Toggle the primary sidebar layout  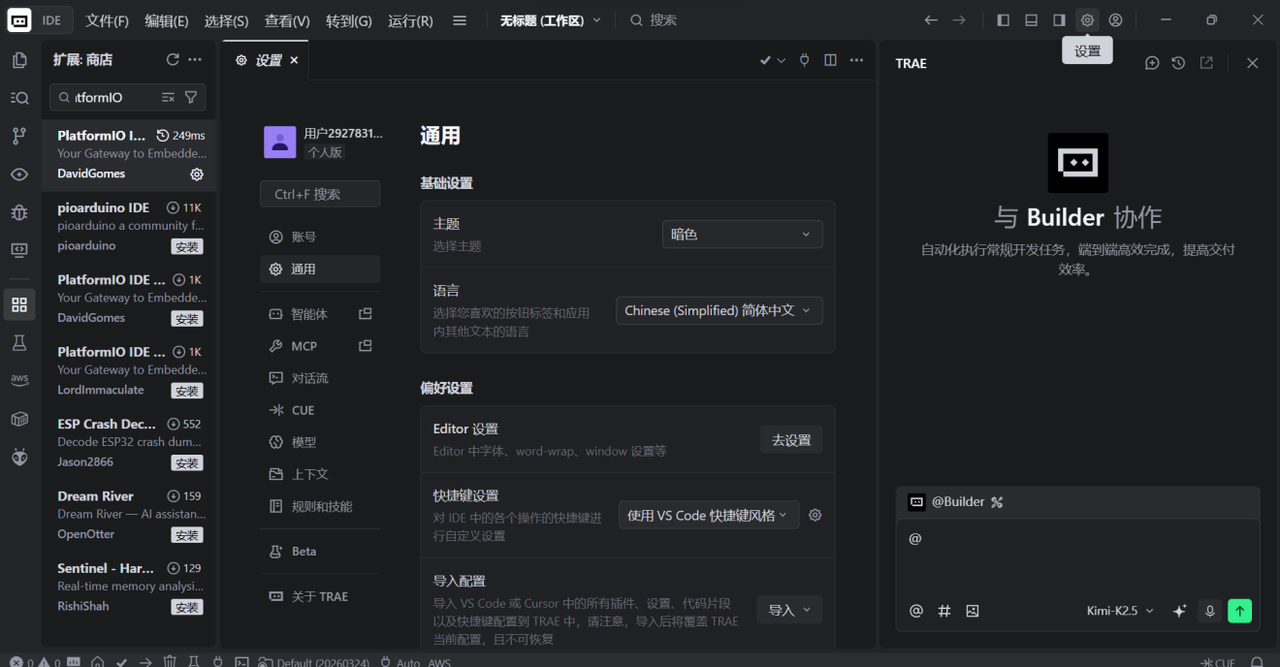pyautogui.click(x=1003, y=20)
